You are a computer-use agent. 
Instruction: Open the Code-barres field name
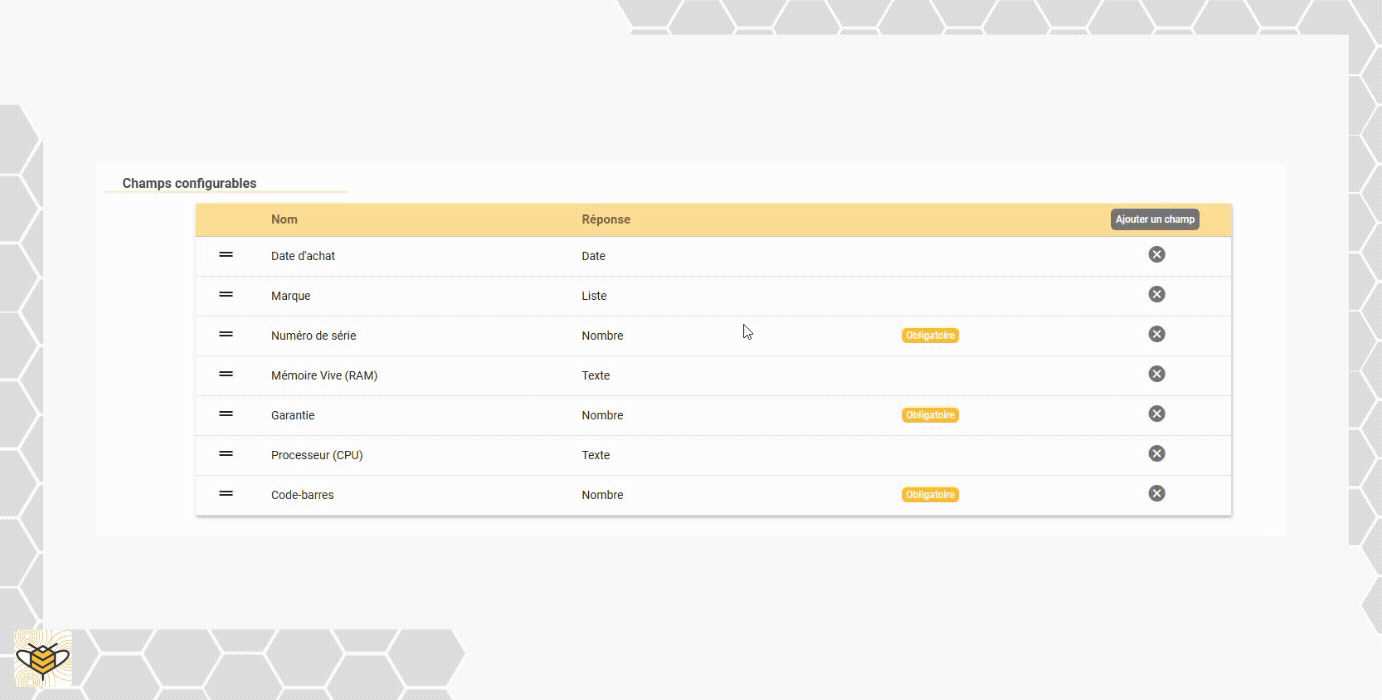click(x=302, y=495)
